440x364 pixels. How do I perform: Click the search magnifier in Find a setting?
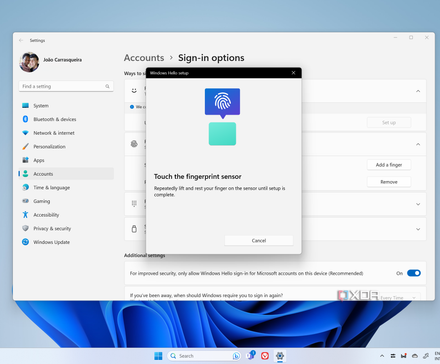[107, 86]
